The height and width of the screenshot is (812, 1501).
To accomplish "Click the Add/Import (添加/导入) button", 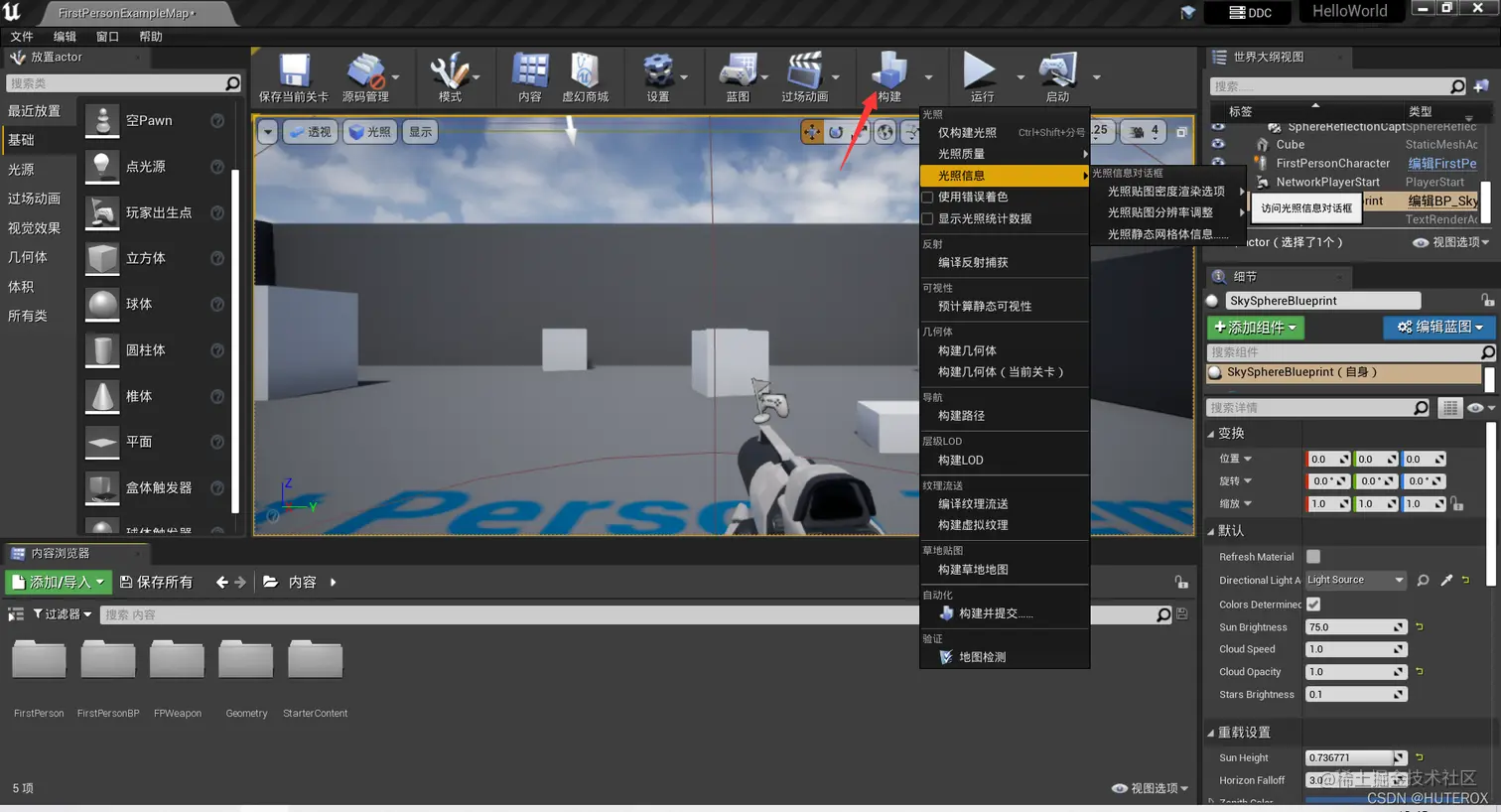I will click(59, 583).
